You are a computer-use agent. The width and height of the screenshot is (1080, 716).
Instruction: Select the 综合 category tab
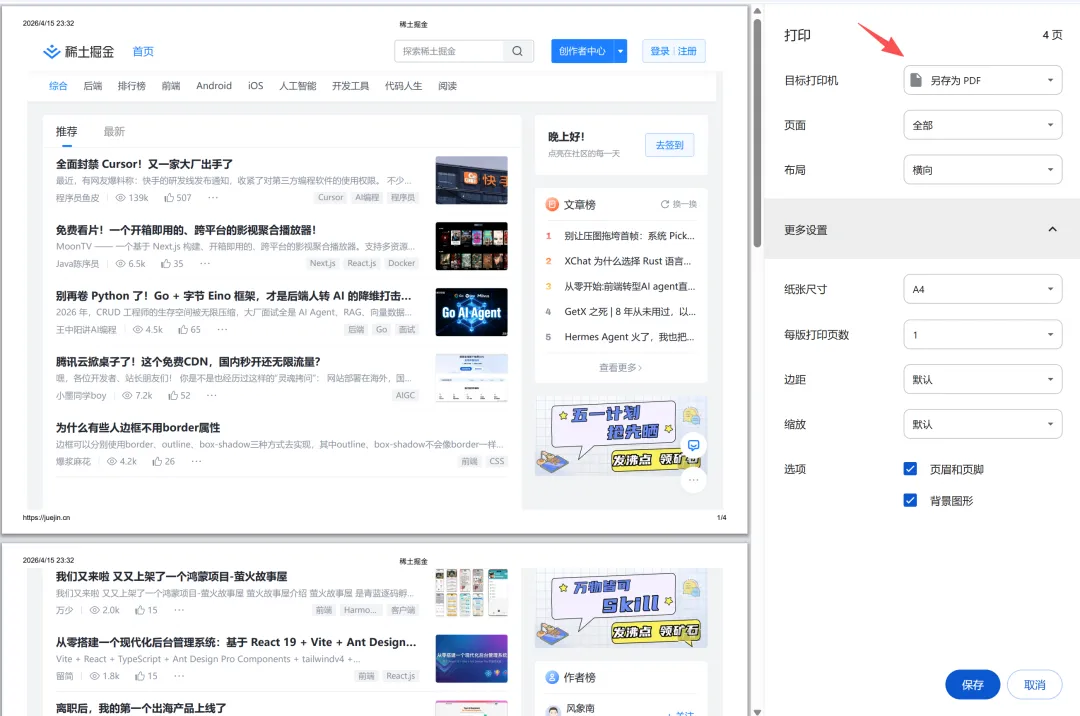pos(58,86)
